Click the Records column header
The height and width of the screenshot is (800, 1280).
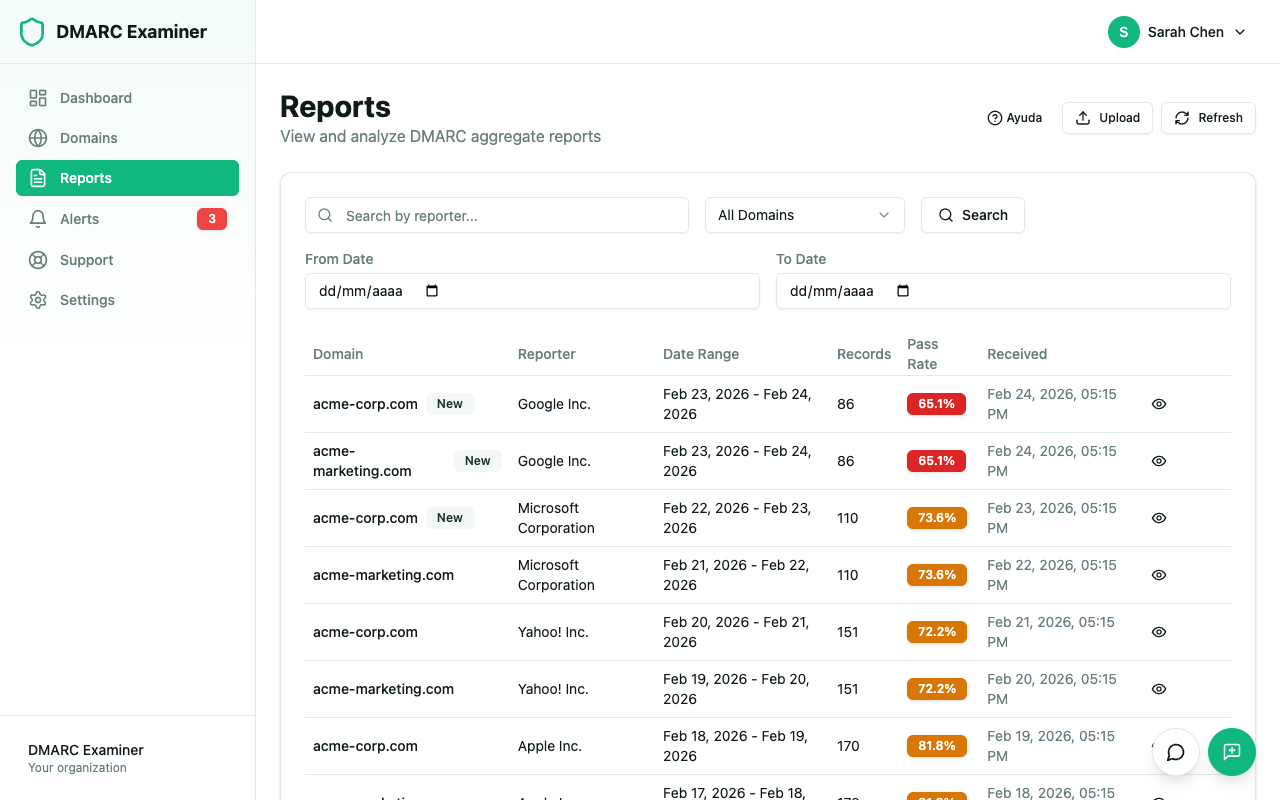click(x=864, y=354)
